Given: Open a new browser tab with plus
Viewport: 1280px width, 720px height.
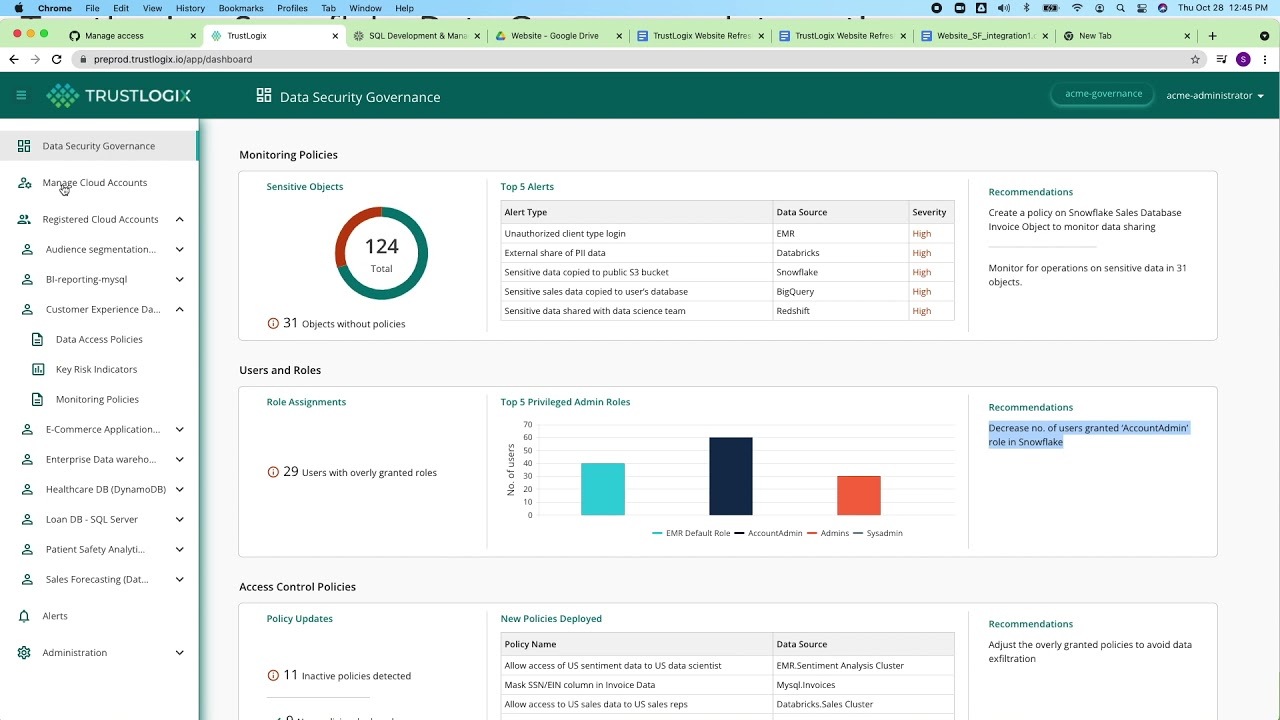Looking at the screenshot, I should (1212, 36).
